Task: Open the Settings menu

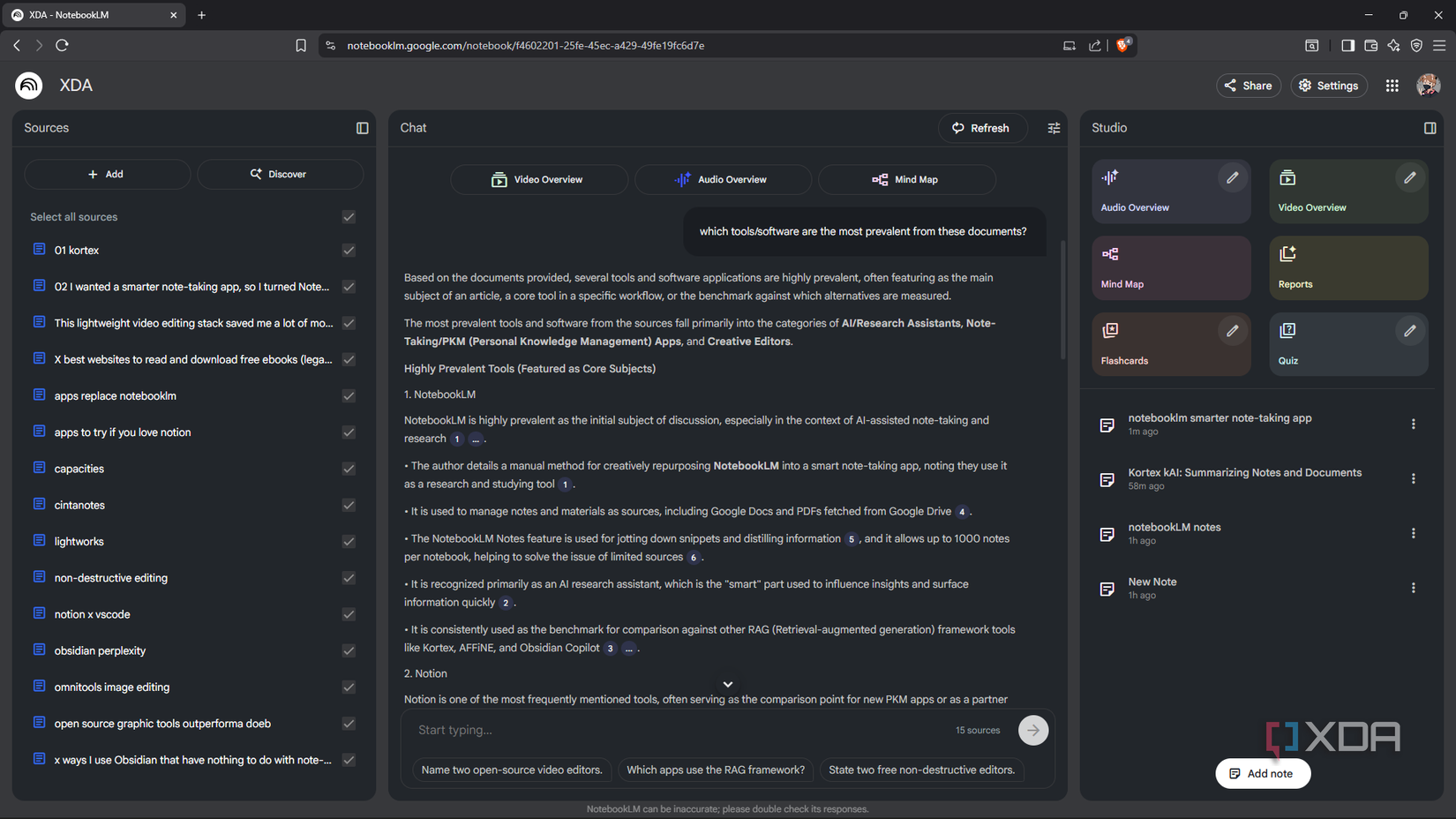Action: pos(1329,85)
